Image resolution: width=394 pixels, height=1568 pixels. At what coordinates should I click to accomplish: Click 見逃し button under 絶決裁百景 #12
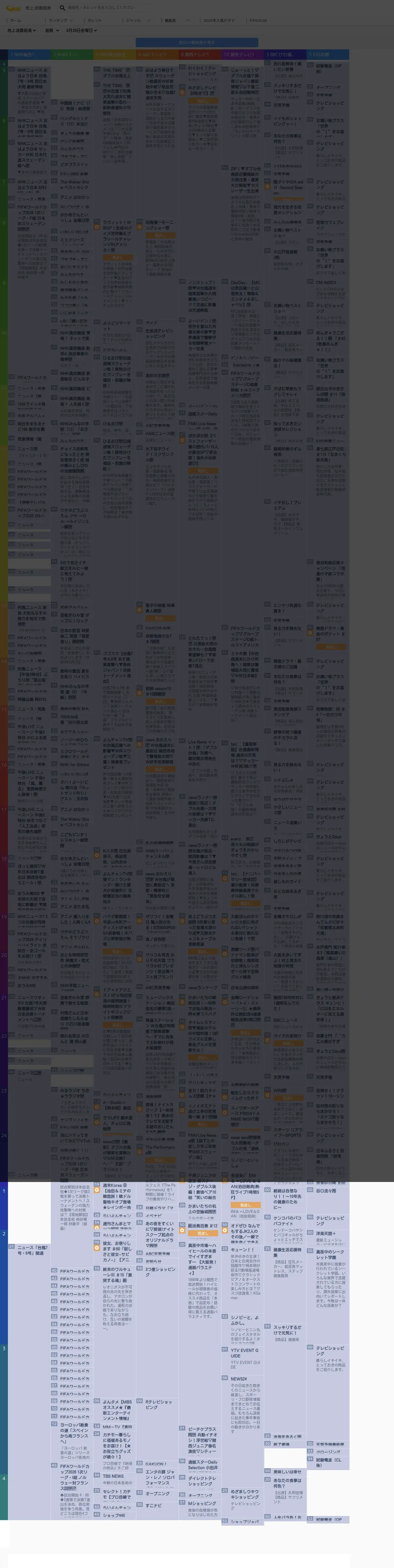203,1233
